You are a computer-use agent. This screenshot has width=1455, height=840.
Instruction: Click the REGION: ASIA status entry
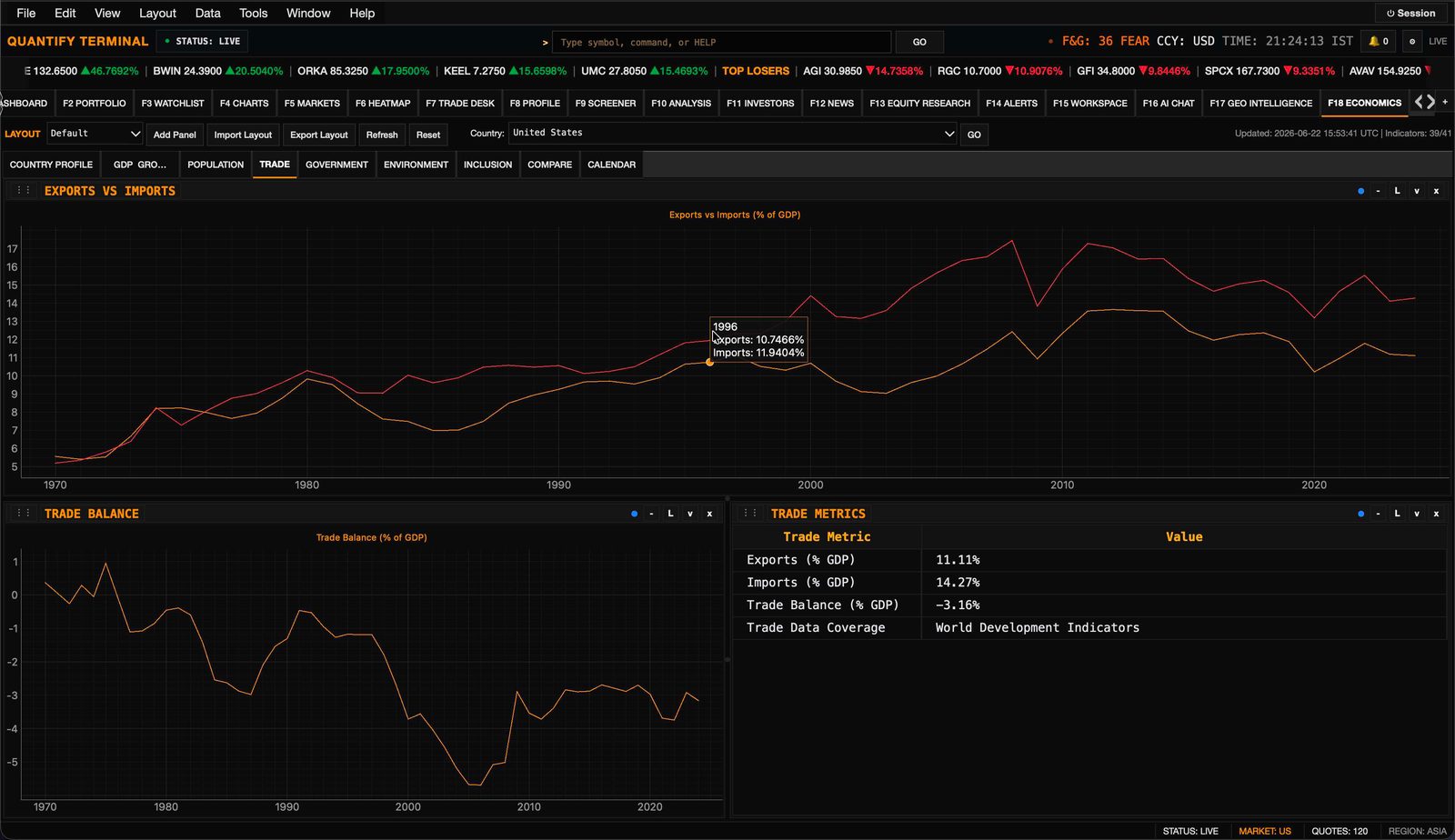click(x=1417, y=831)
